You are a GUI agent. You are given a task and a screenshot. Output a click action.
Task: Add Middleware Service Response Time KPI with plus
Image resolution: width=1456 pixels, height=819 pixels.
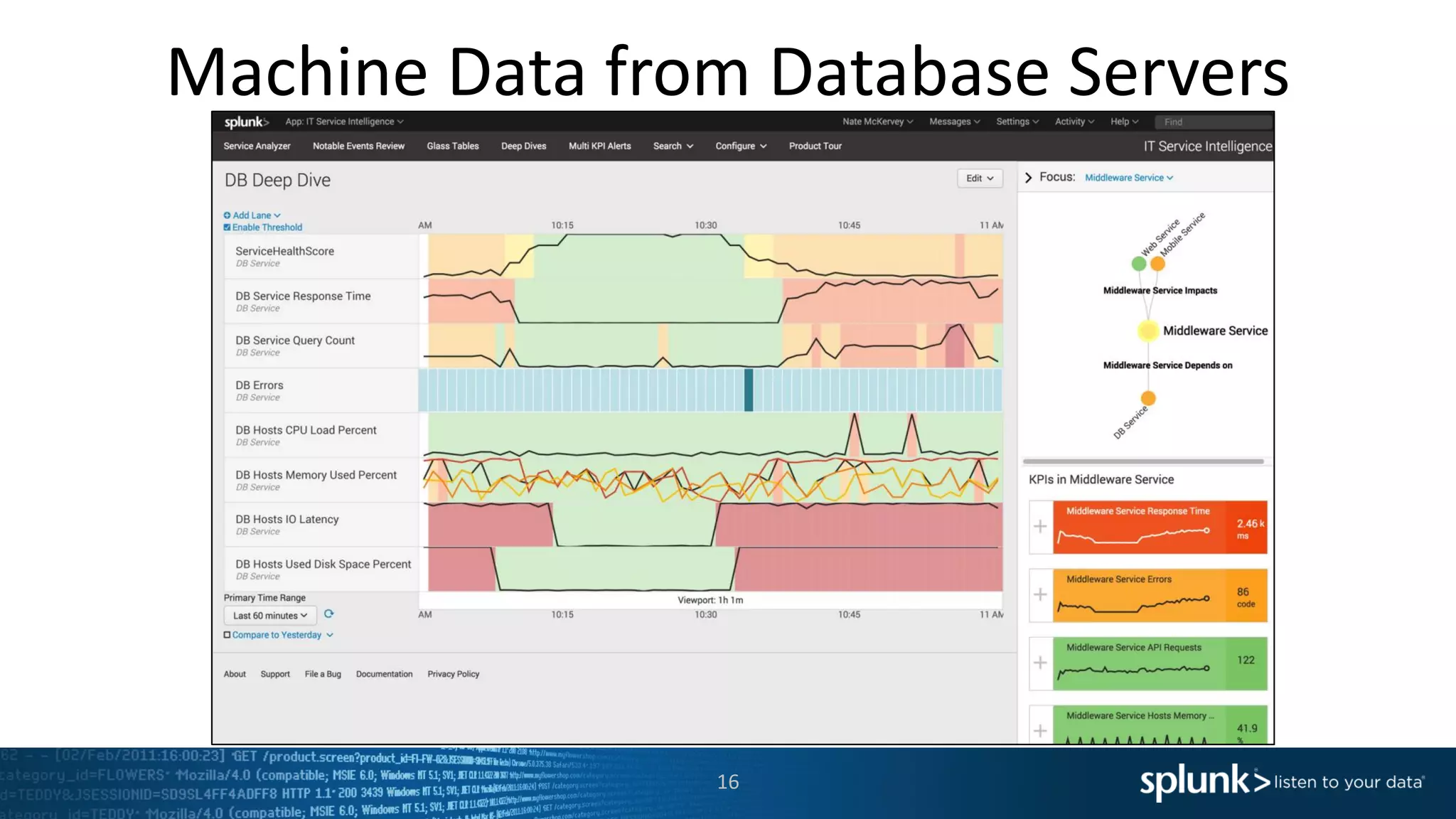click(x=1040, y=527)
